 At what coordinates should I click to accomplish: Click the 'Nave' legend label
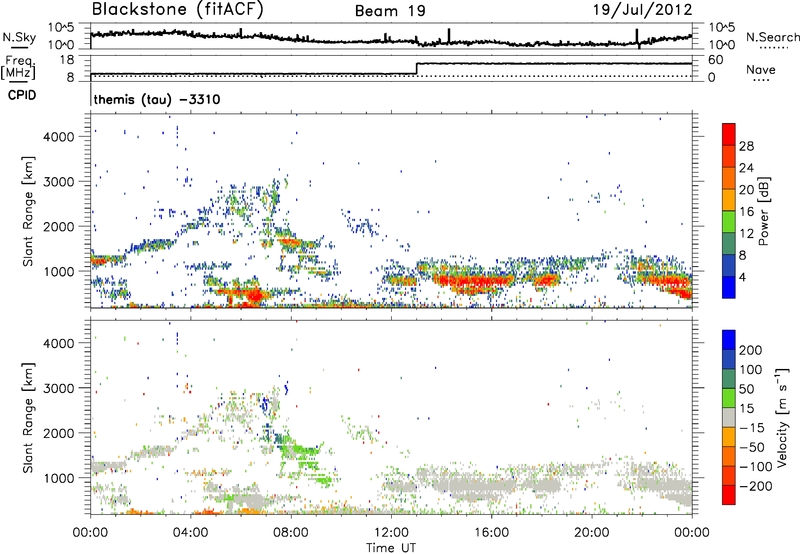tap(761, 70)
